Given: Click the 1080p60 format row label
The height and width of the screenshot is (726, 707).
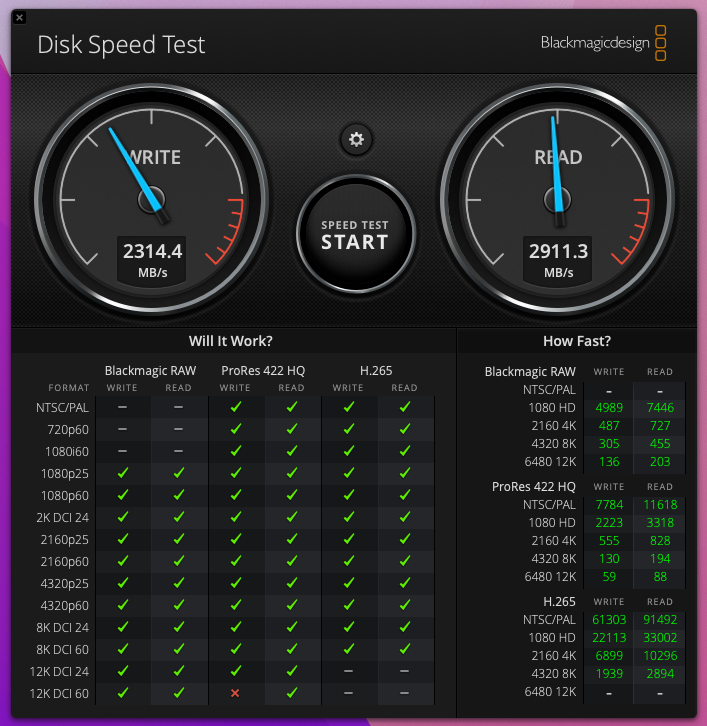Looking at the screenshot, I should pos(64,495).
